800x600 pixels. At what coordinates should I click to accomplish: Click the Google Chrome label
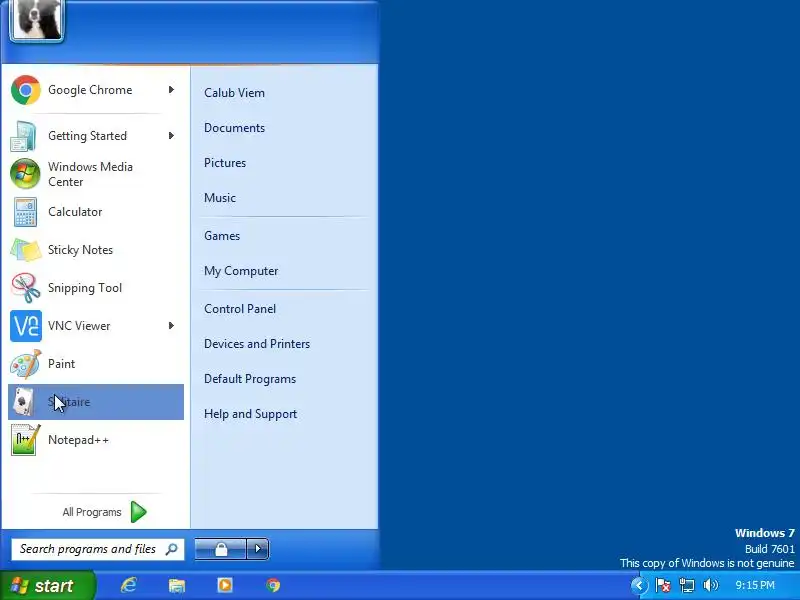(90, 90)
